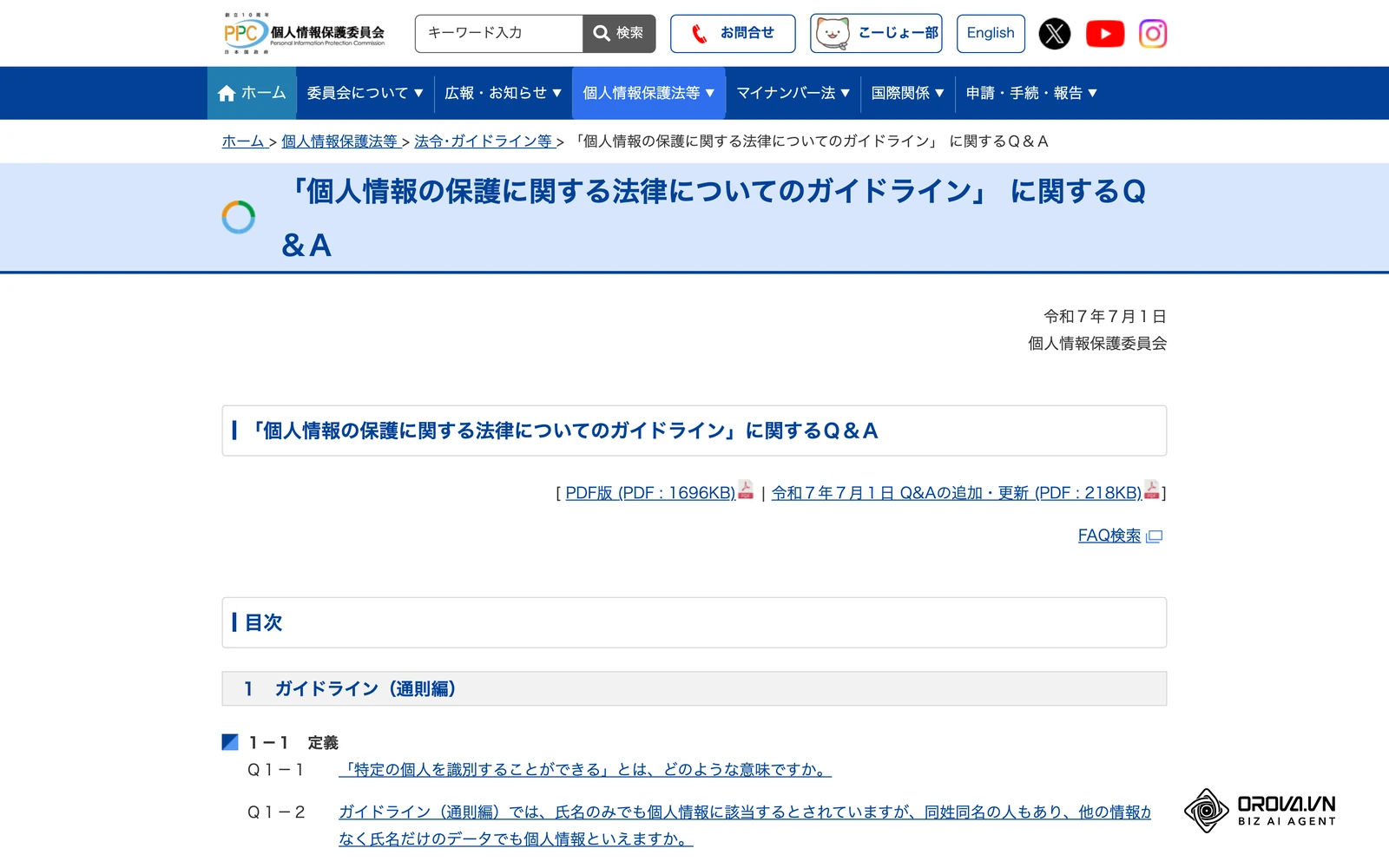The width and height of the screenshot is (1389, 868).
Task: Expand the 申請・手続・報告 menu
Action: (x=1031, y=93)
